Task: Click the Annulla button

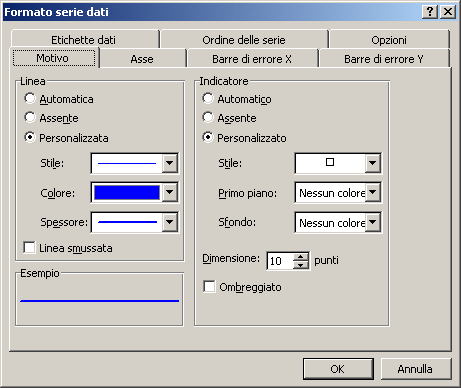Action: pos(415,369)
